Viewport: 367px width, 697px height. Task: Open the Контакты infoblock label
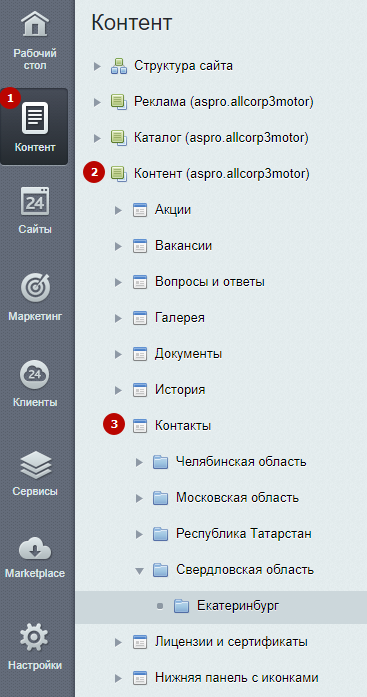(x=183, y=426)
